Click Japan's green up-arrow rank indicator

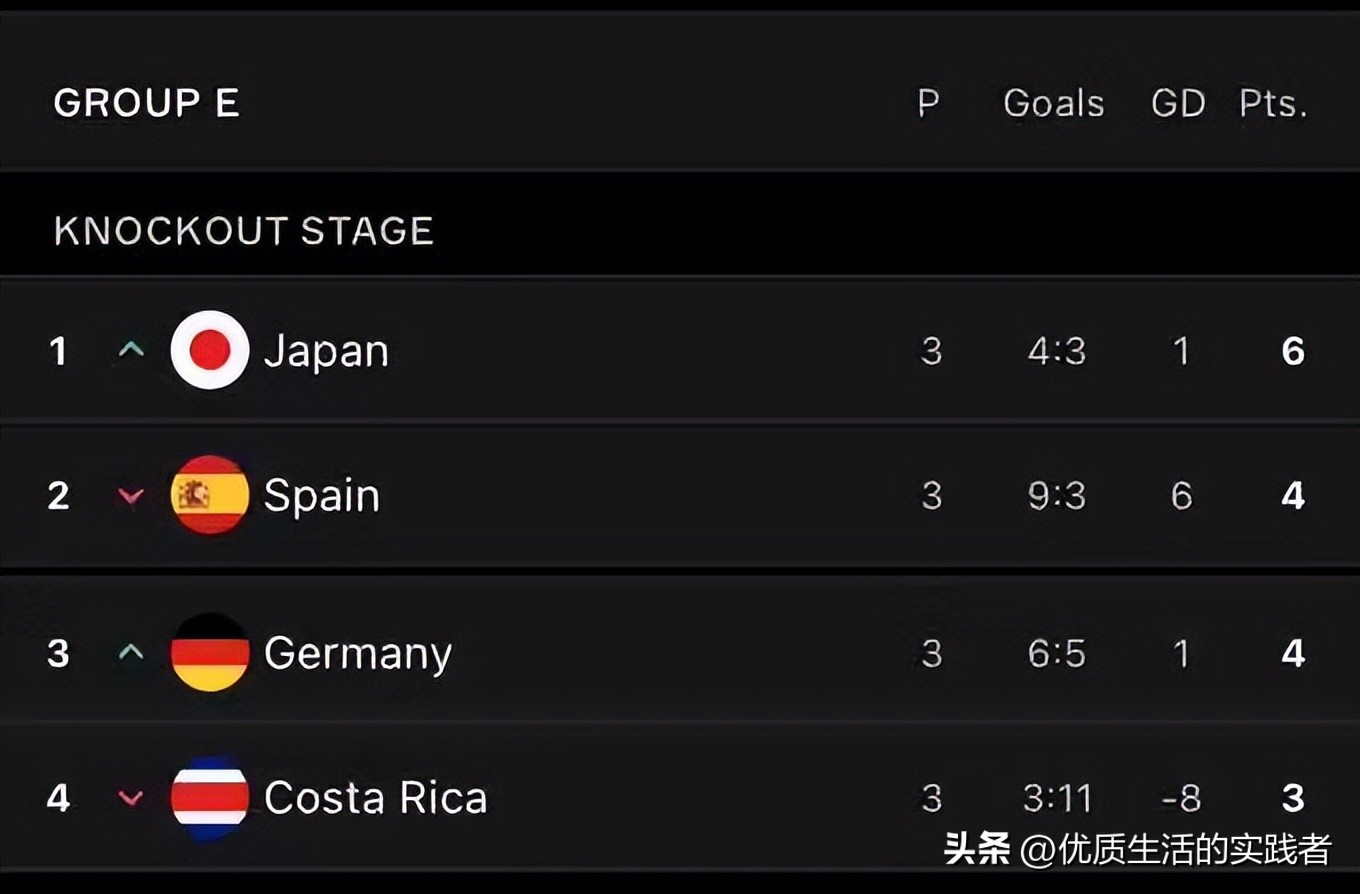pos(131,351)
